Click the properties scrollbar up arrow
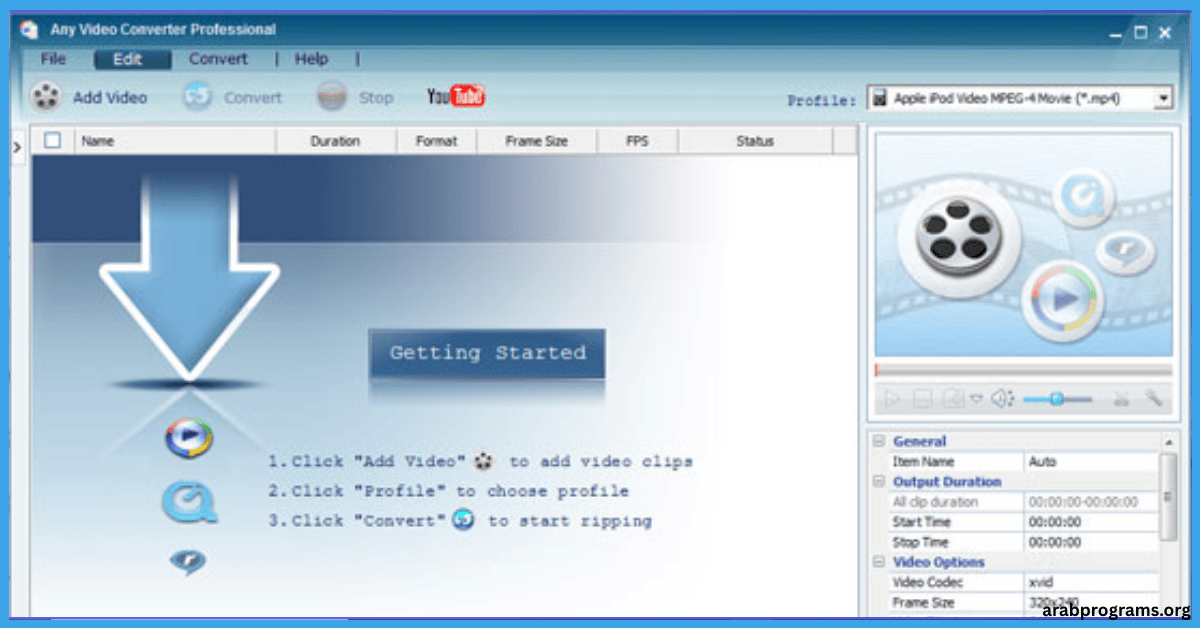This screenshot has height=628, width=1200. (x=1167, y=441)
